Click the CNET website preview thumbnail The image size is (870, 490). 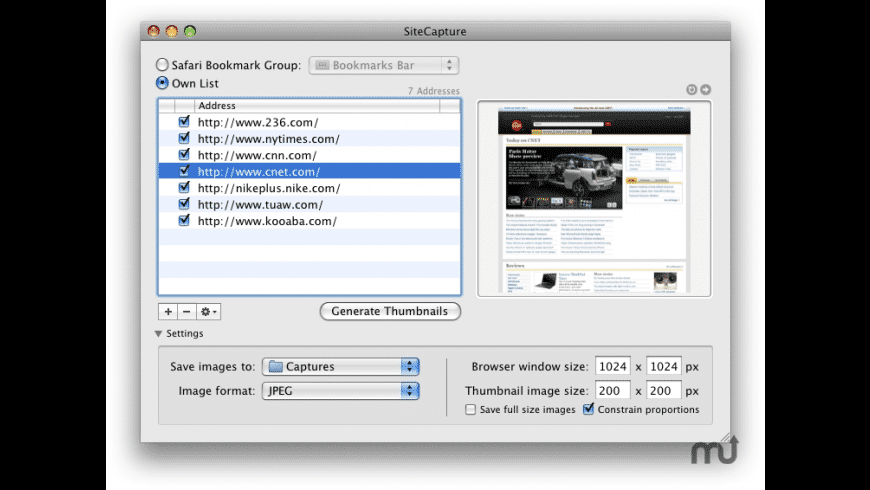point(594,198)
